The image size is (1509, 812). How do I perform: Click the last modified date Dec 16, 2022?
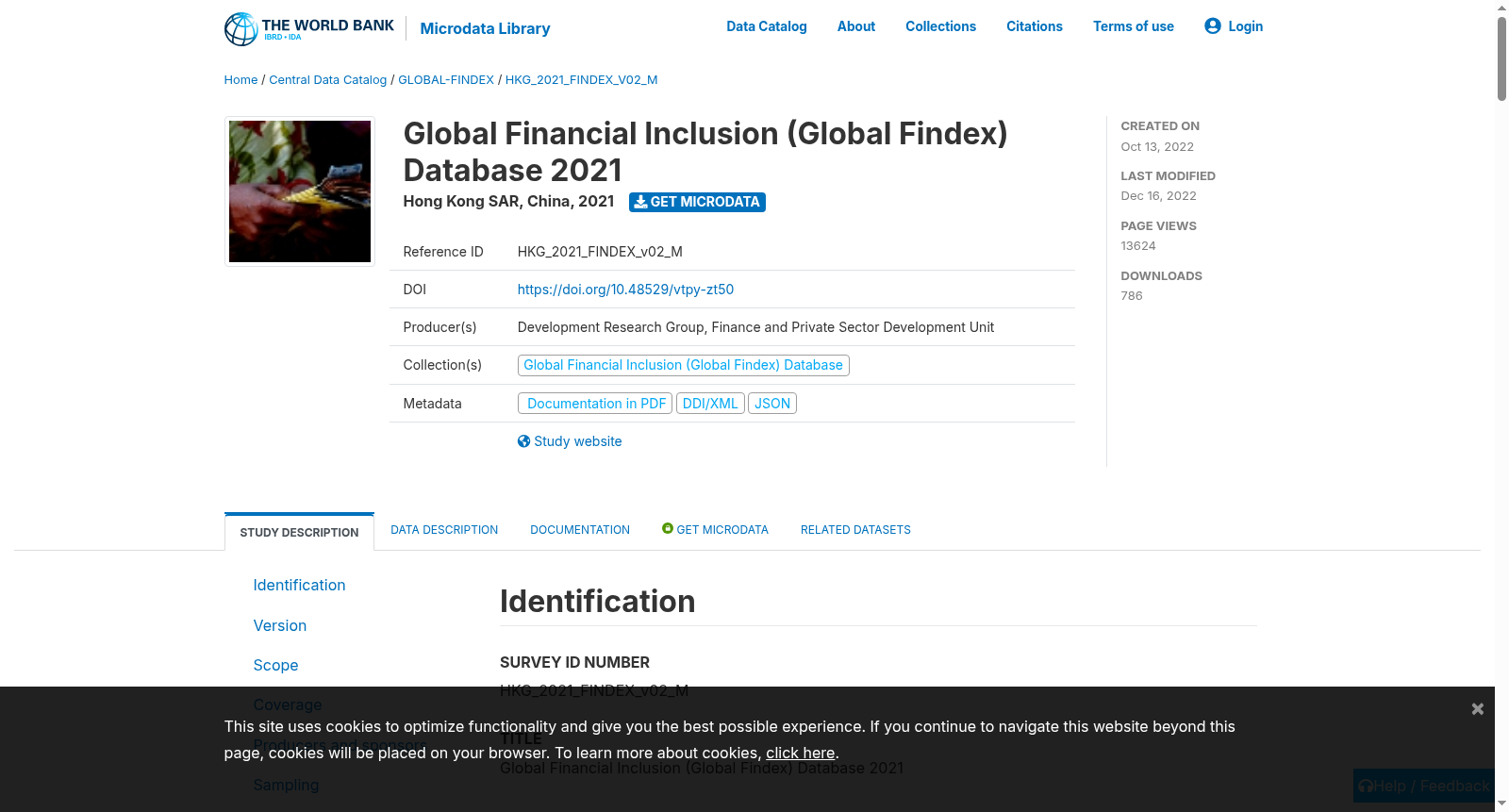point(1158,196)
